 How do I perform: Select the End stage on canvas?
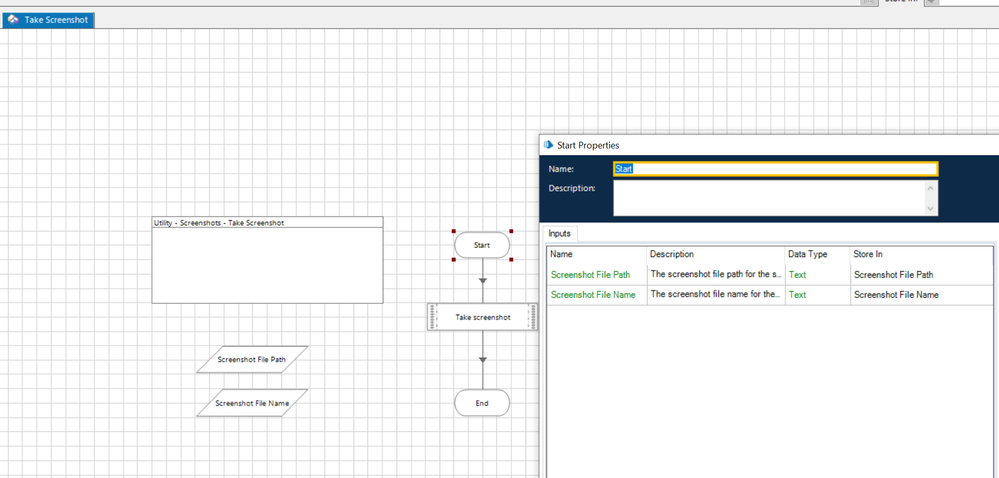(x=482, y=403)
